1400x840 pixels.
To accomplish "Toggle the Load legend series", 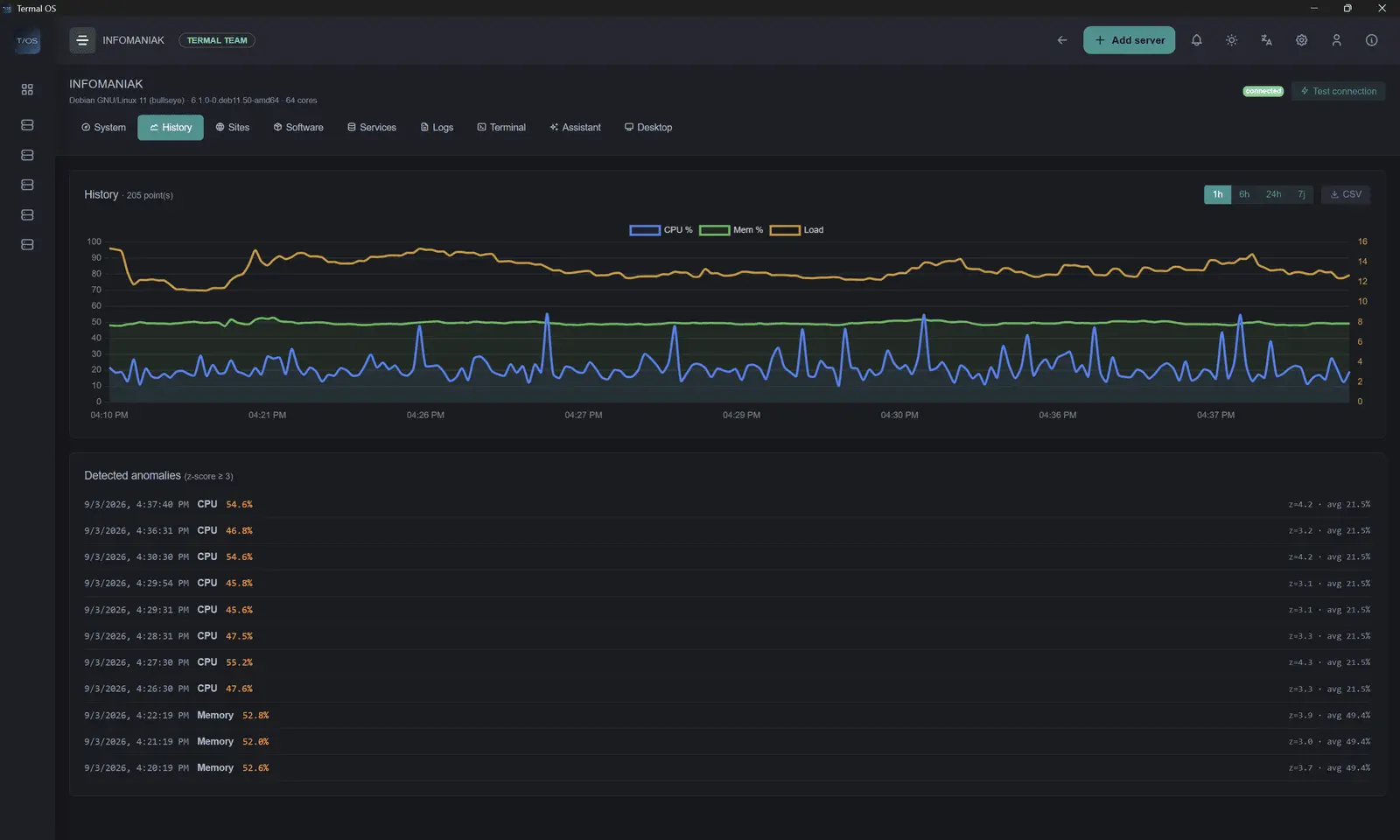I will tap(796, 230).
